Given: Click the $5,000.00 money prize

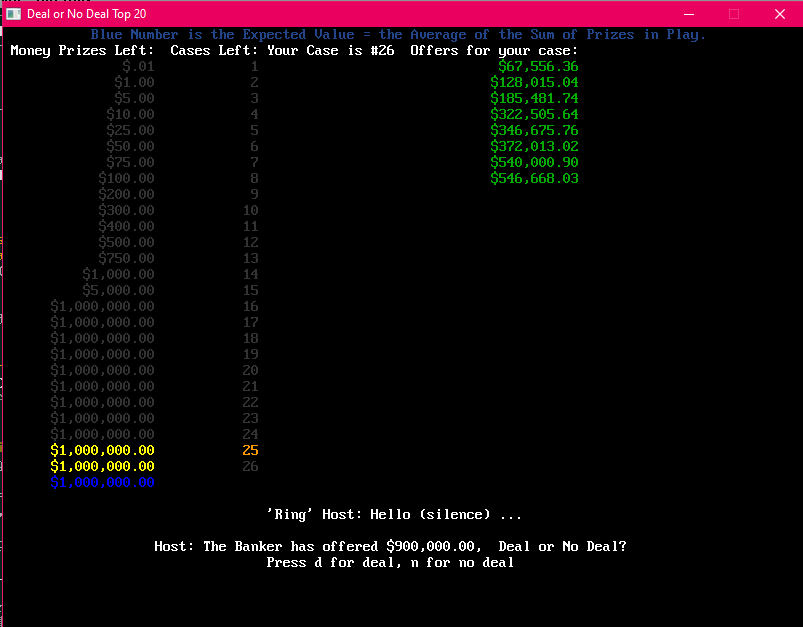Looking at the screenshot, I should tap(118, 290).
